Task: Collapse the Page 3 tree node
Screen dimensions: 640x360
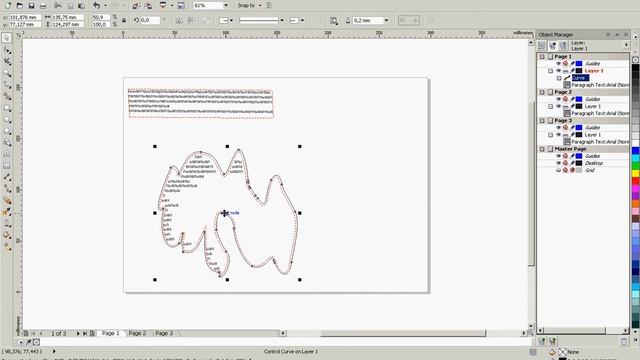Action: (x=542, y=120)
